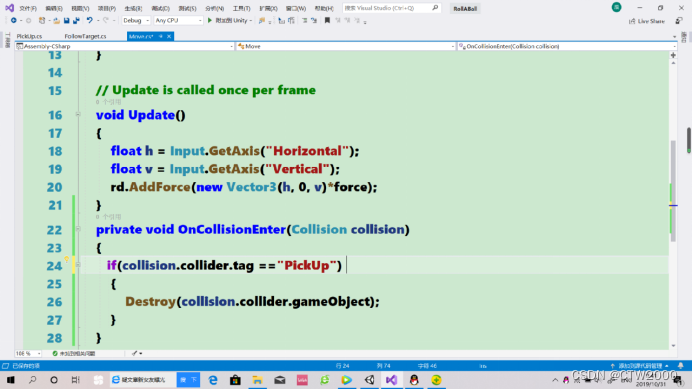Click the find in files toolbar icon

[262, 20]
